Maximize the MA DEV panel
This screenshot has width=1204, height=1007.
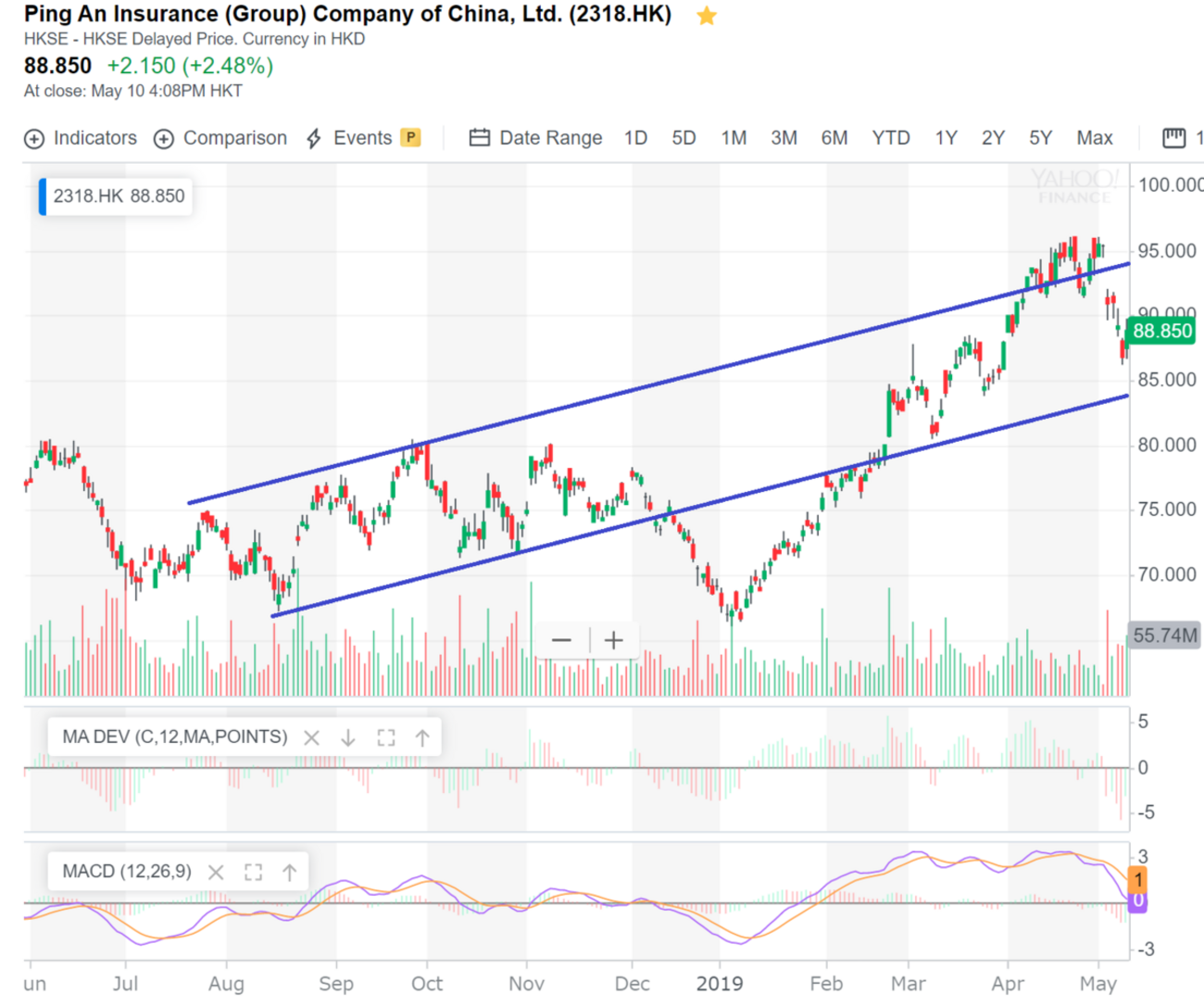pos(386,737)
